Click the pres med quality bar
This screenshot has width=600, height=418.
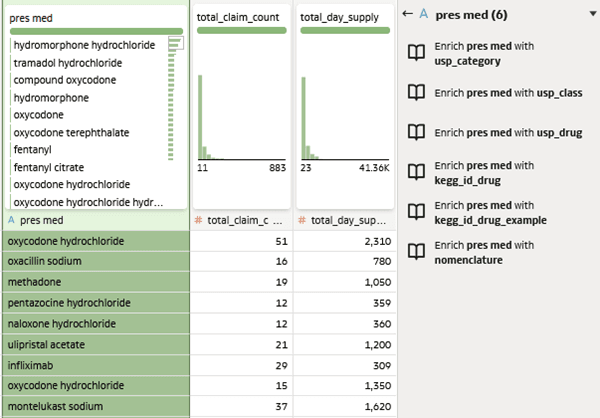(x=96, y=31)
